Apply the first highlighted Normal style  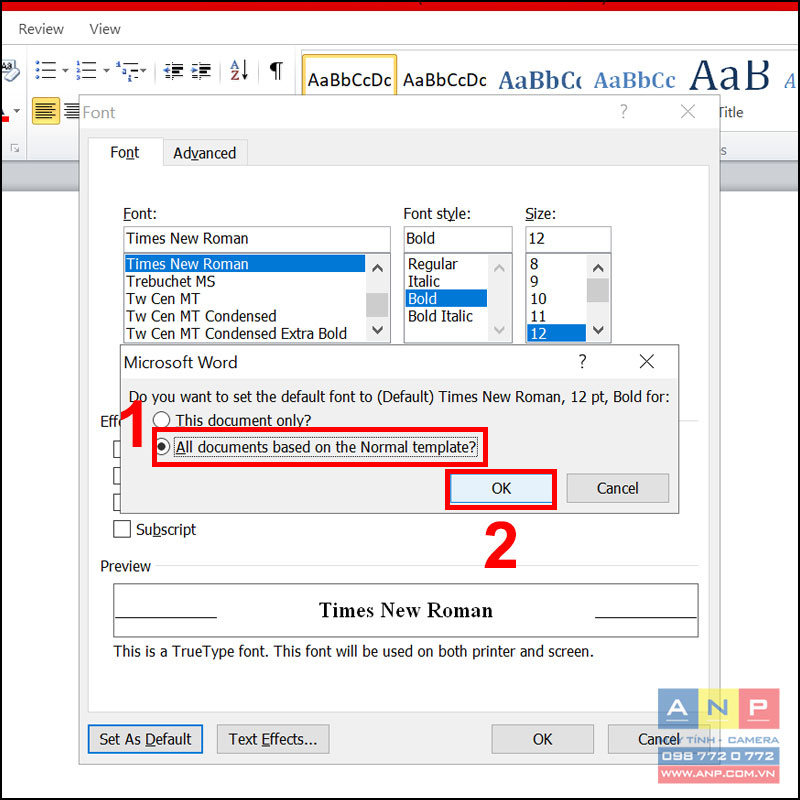[349, 75]
